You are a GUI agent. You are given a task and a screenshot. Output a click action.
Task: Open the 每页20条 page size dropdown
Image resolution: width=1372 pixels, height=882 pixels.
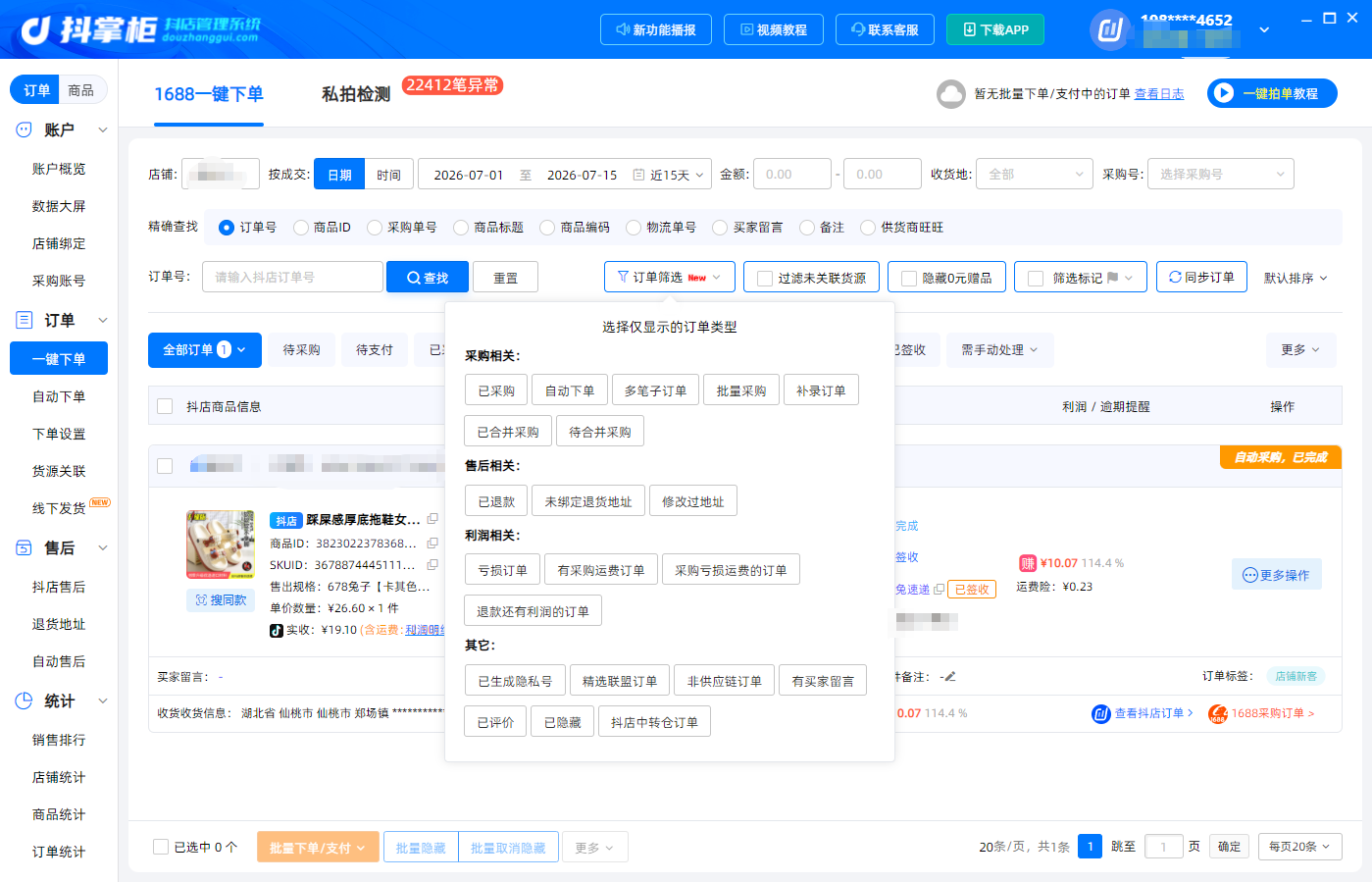pos(1300,847)
